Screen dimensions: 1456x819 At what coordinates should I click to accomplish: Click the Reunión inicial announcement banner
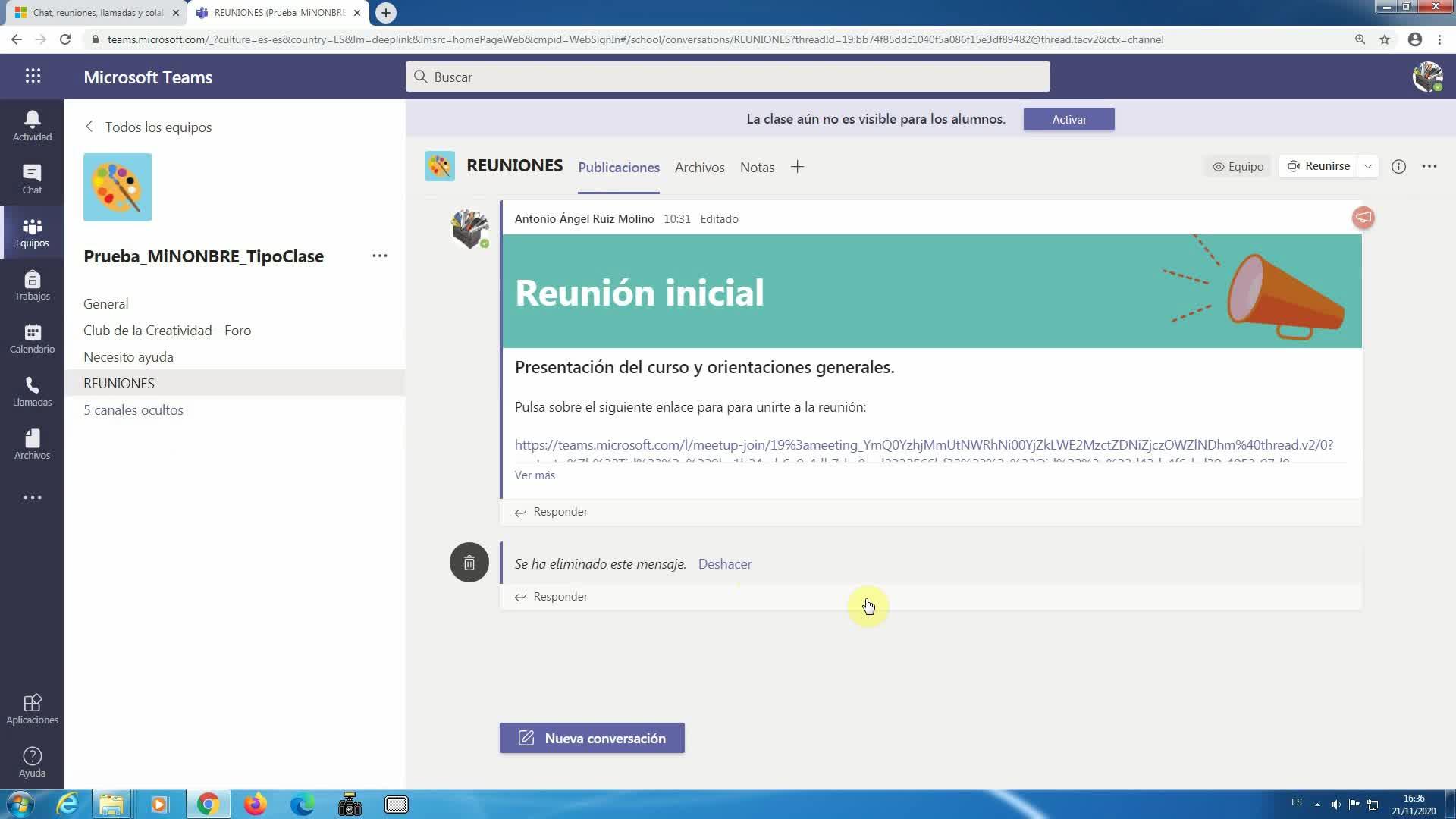point(932,291)
